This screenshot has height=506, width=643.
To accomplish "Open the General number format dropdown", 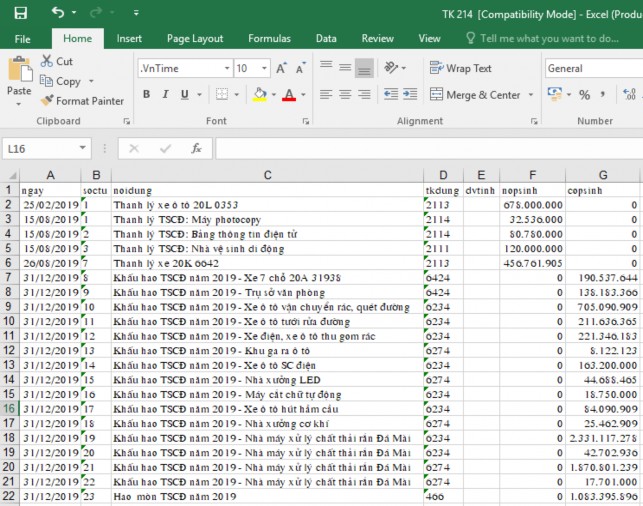I will pos(592,68).
